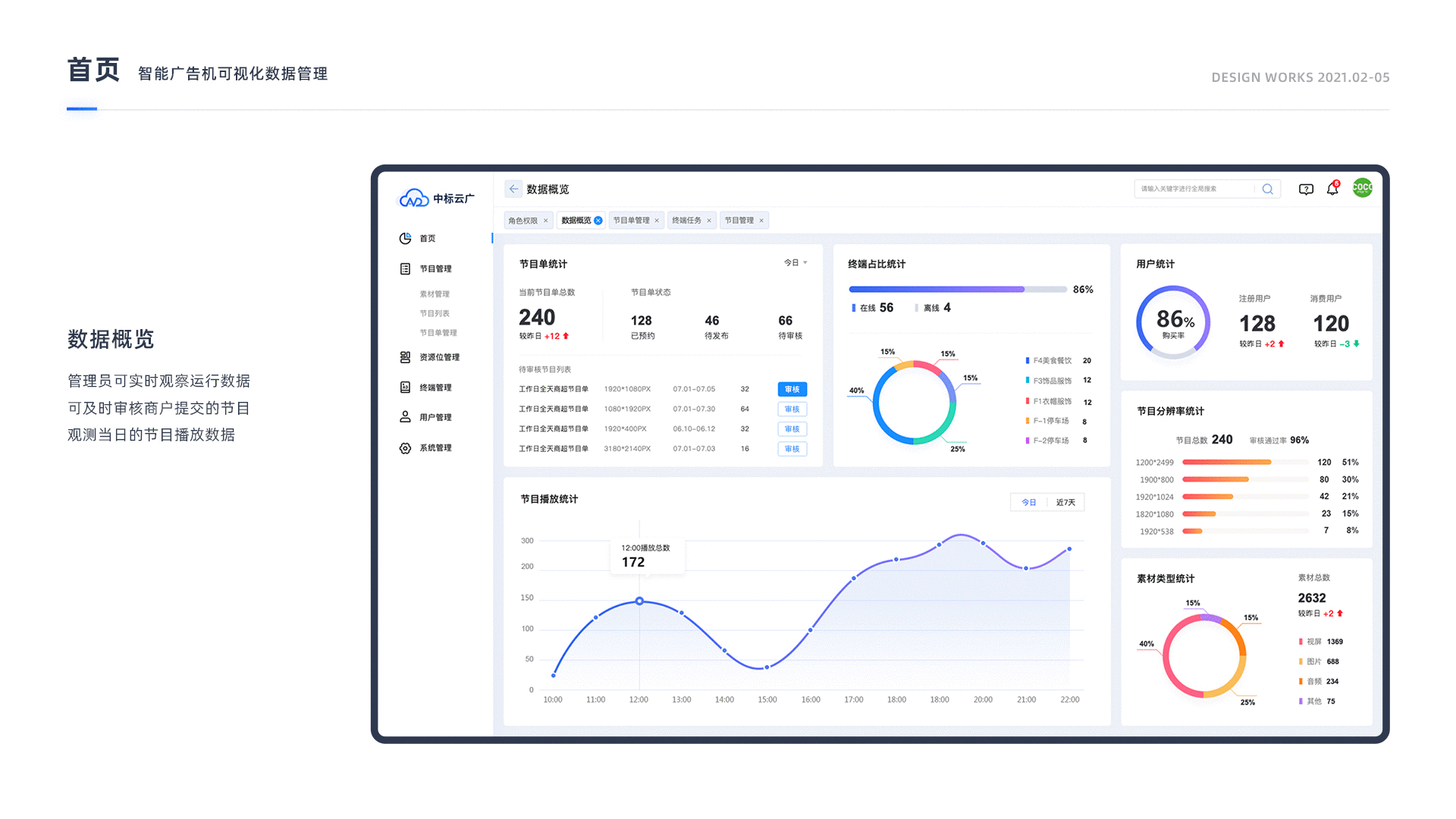The width and height of the screenshot is (1456, 819).
Task: Open the notification bell
Action: click(x=1332, y=189)
